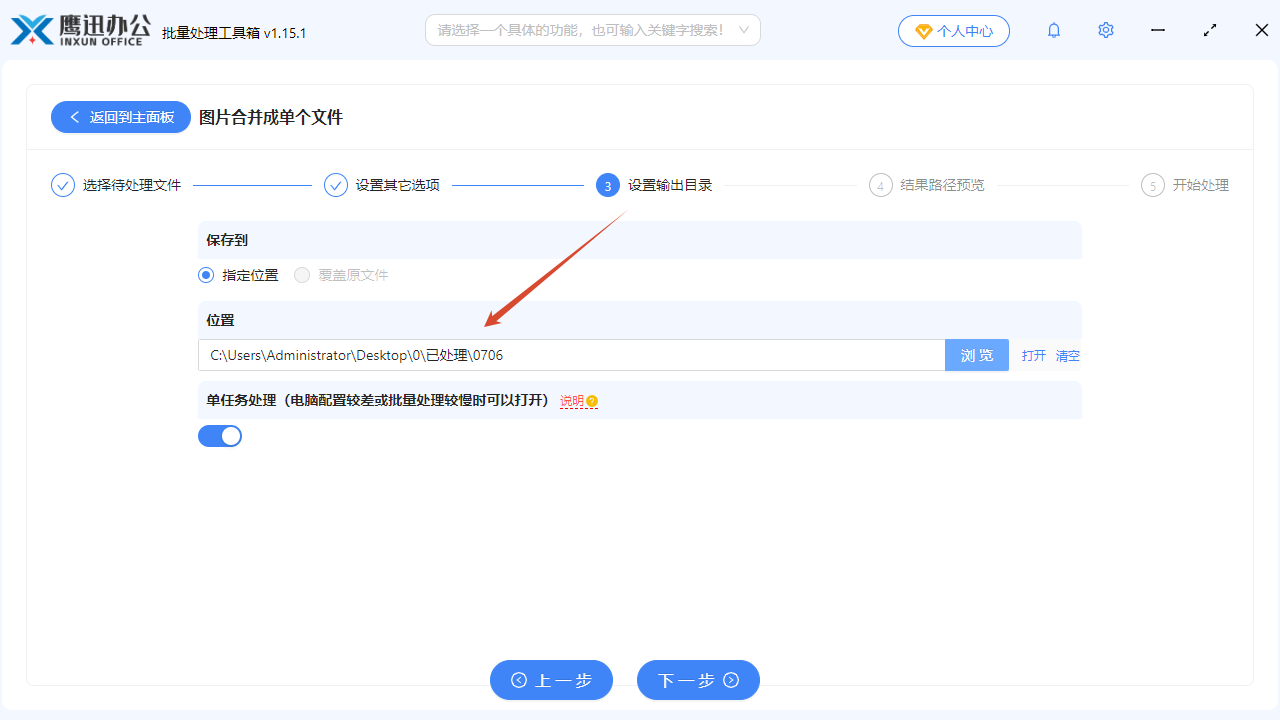Open the notification bell
Image resolution: width=1280 pixels, height=720 pixels.
coord(1054,31)
